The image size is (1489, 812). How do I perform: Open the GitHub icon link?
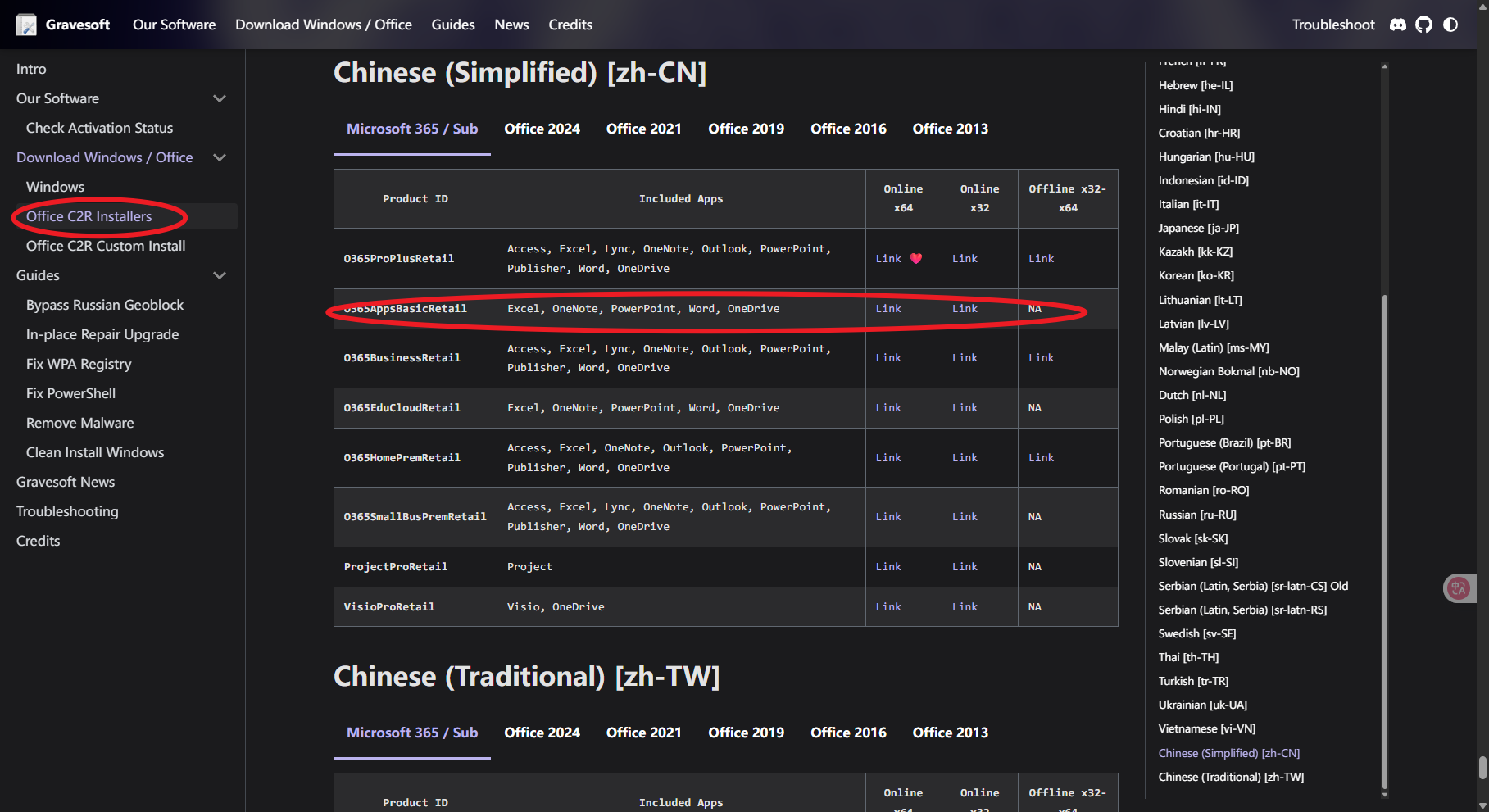point(1424,25)
